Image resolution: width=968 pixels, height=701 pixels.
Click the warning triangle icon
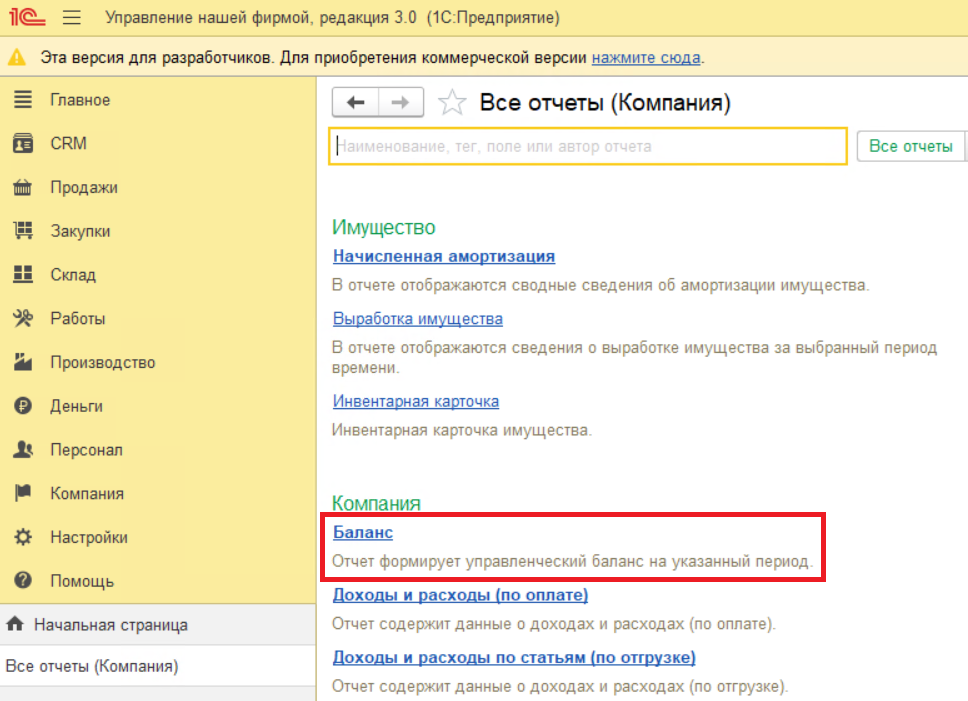[x=17, y=57]
